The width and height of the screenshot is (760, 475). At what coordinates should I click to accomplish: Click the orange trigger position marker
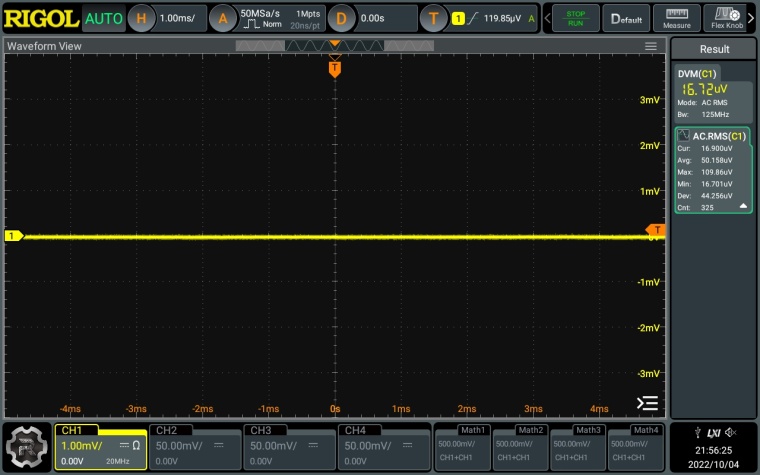(x=335, y=68)
